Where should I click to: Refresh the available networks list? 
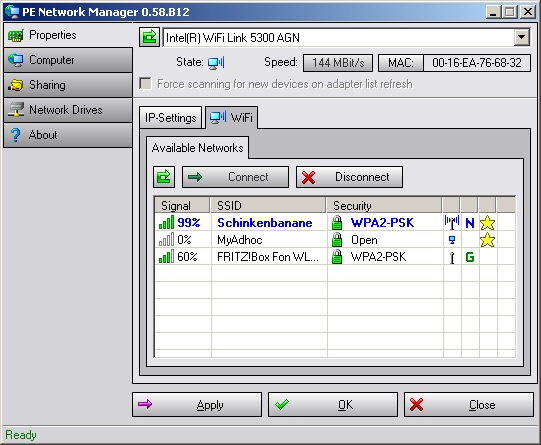[x=164, y=177]
